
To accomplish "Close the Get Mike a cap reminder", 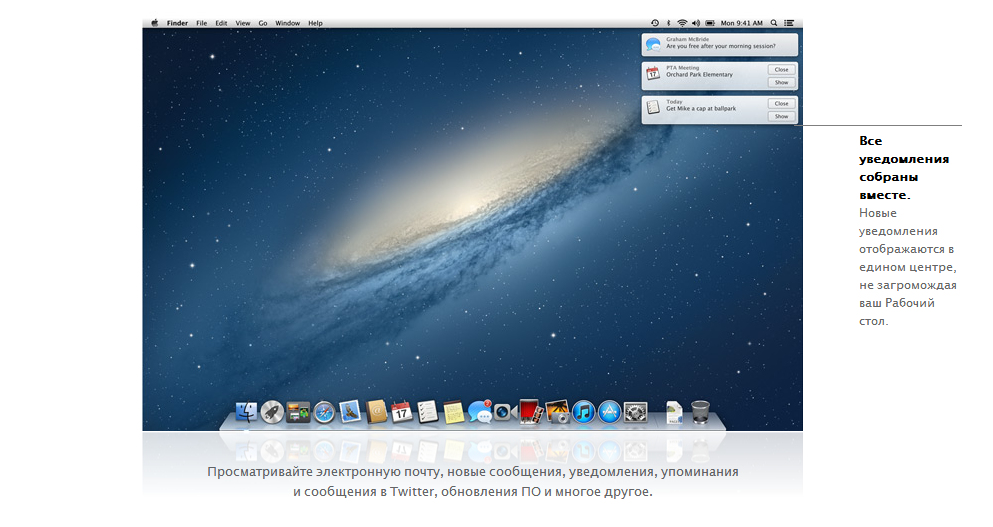I will coord(781,103).
